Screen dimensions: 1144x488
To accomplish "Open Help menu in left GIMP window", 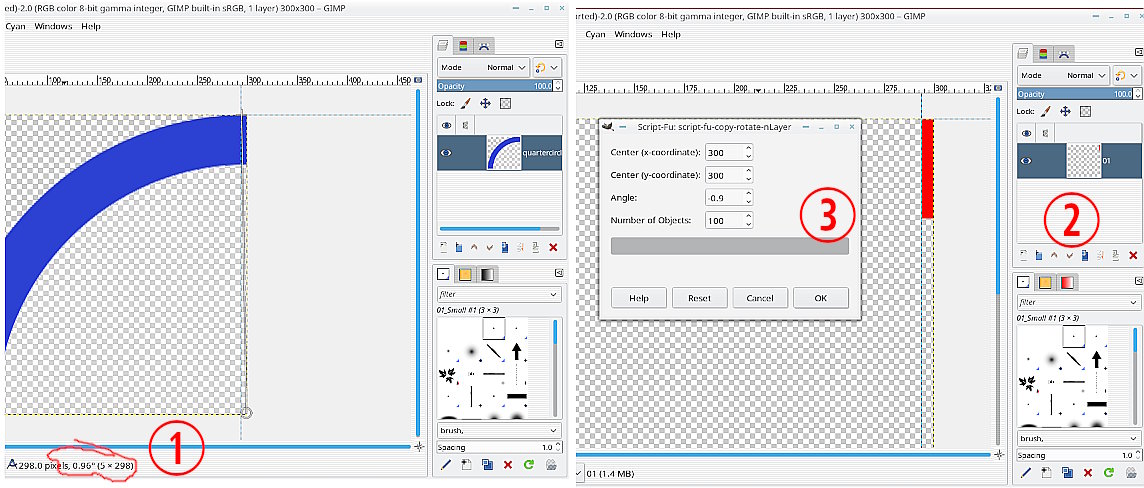I will (x=90, y=26).
